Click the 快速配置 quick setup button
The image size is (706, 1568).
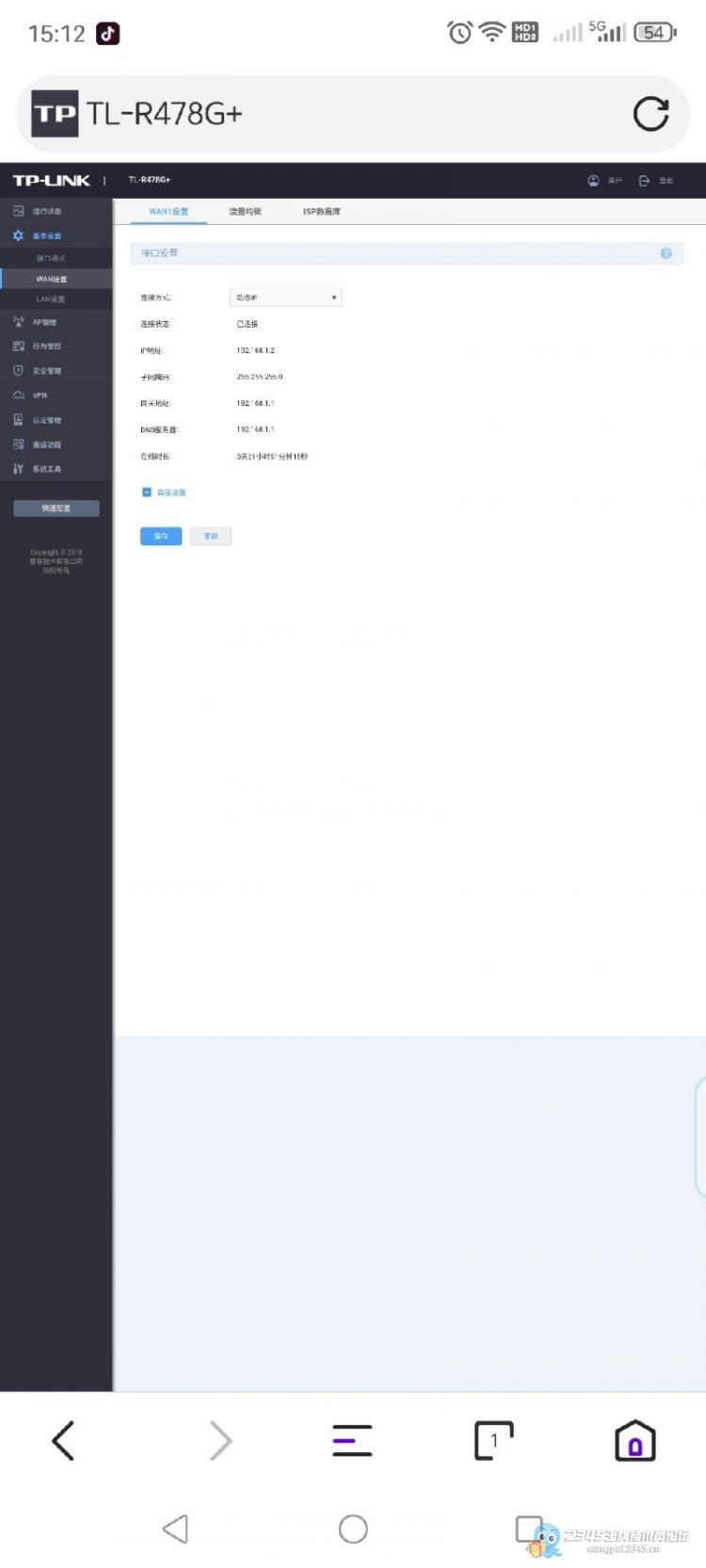56,509
